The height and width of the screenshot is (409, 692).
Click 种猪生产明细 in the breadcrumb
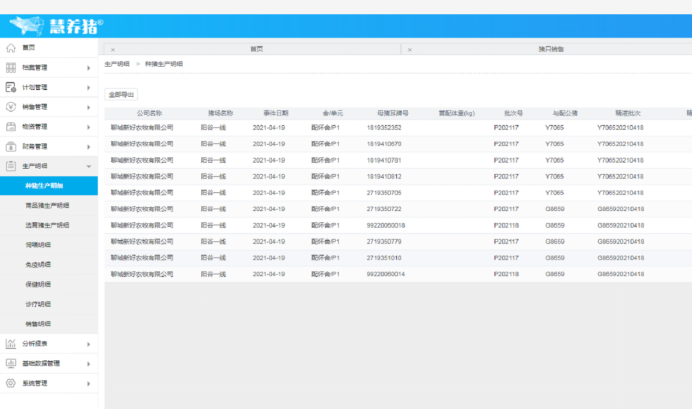click(x=164, y=64)
